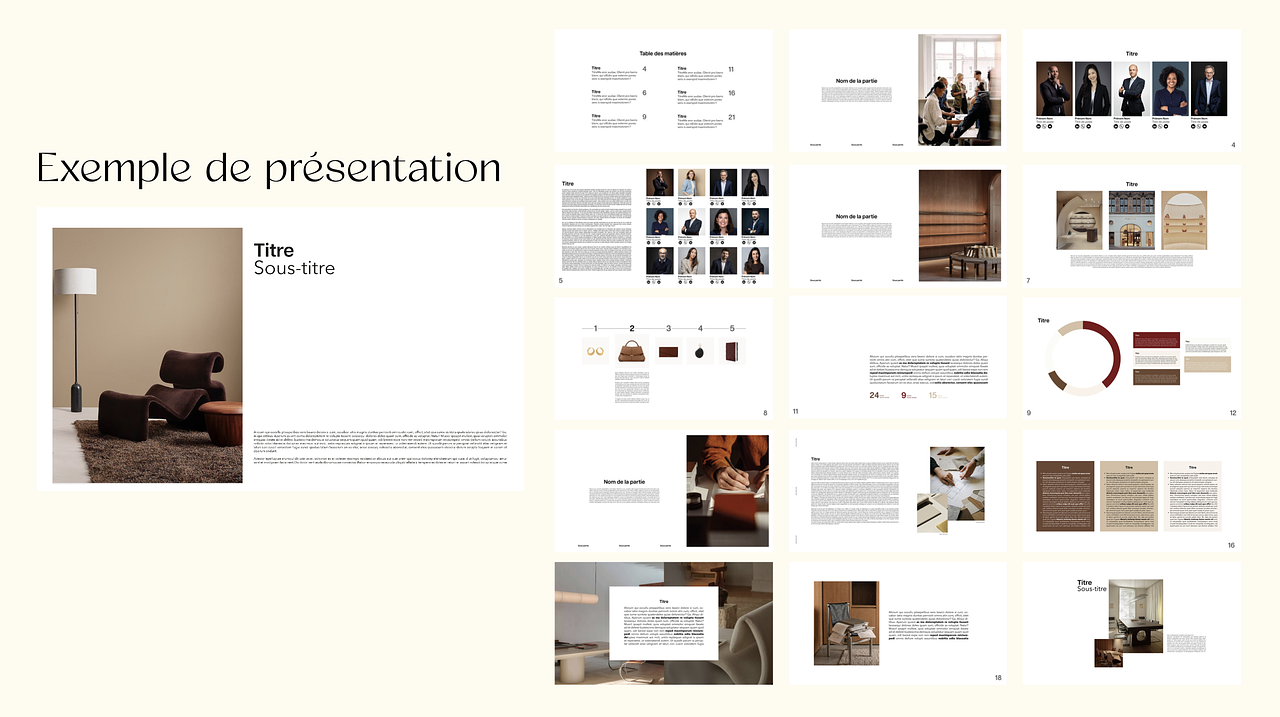
Task: Open the slide with full-bleed interior background photo
Action: 664,623
